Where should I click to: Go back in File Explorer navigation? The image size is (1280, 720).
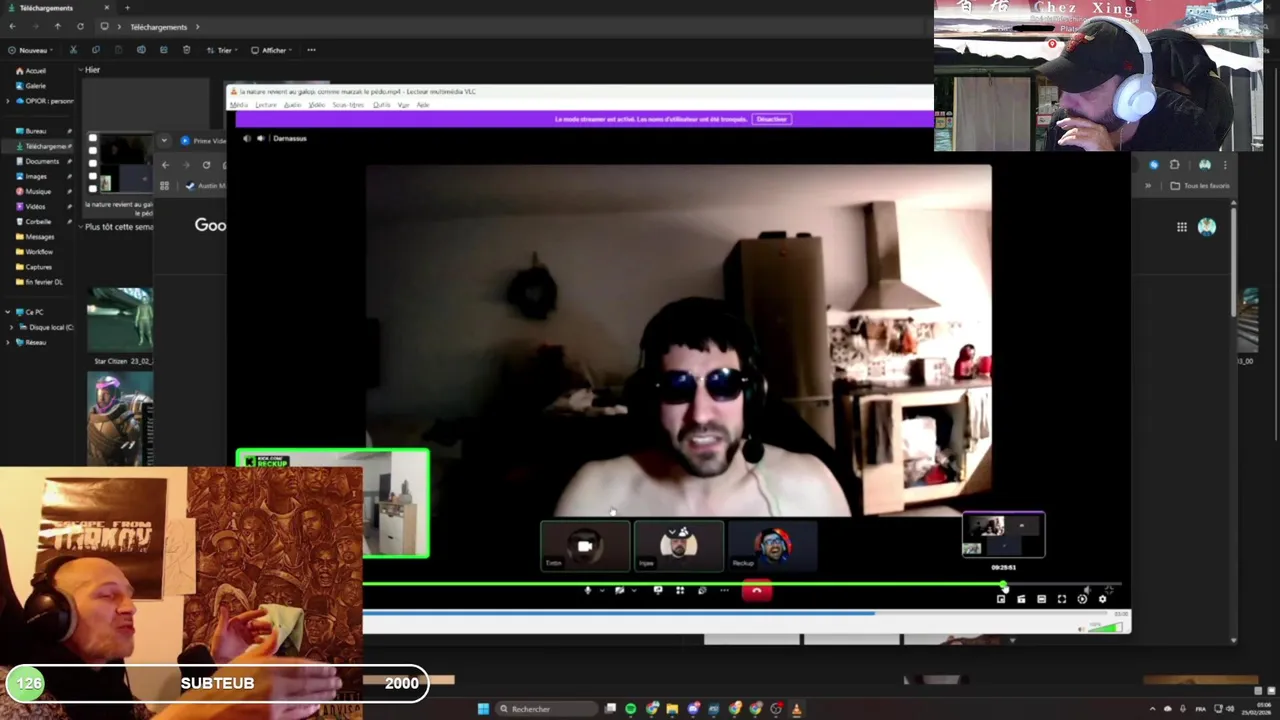click(12, 27)
